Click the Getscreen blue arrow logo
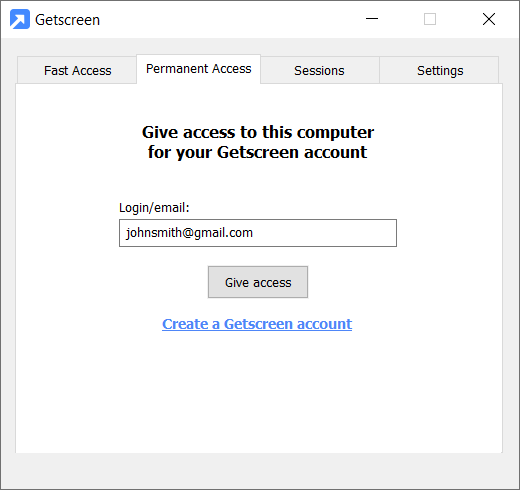 tap(20, 19)
